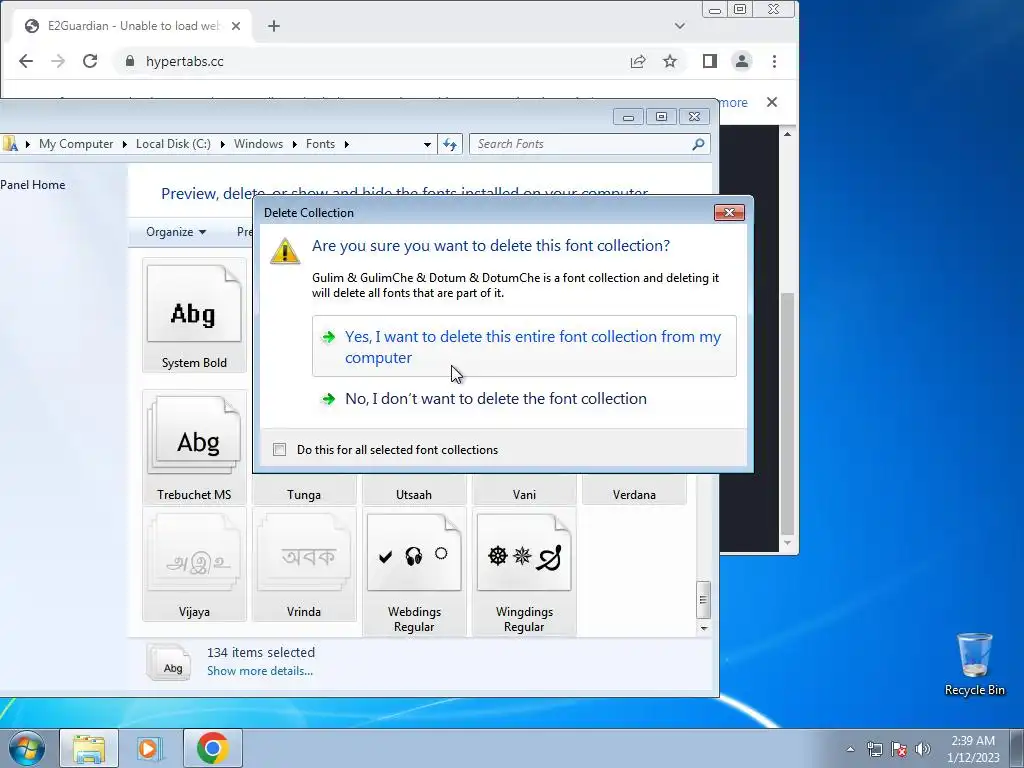Screen dimensions: 1024x768
Task: Select the Trebuchet MS font icon
Action: point(194,447)
